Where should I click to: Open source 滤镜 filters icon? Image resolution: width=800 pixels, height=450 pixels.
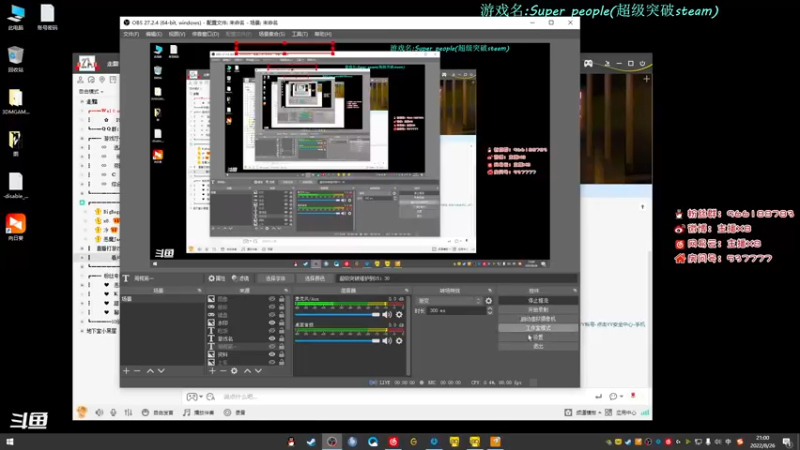(241, 279)
